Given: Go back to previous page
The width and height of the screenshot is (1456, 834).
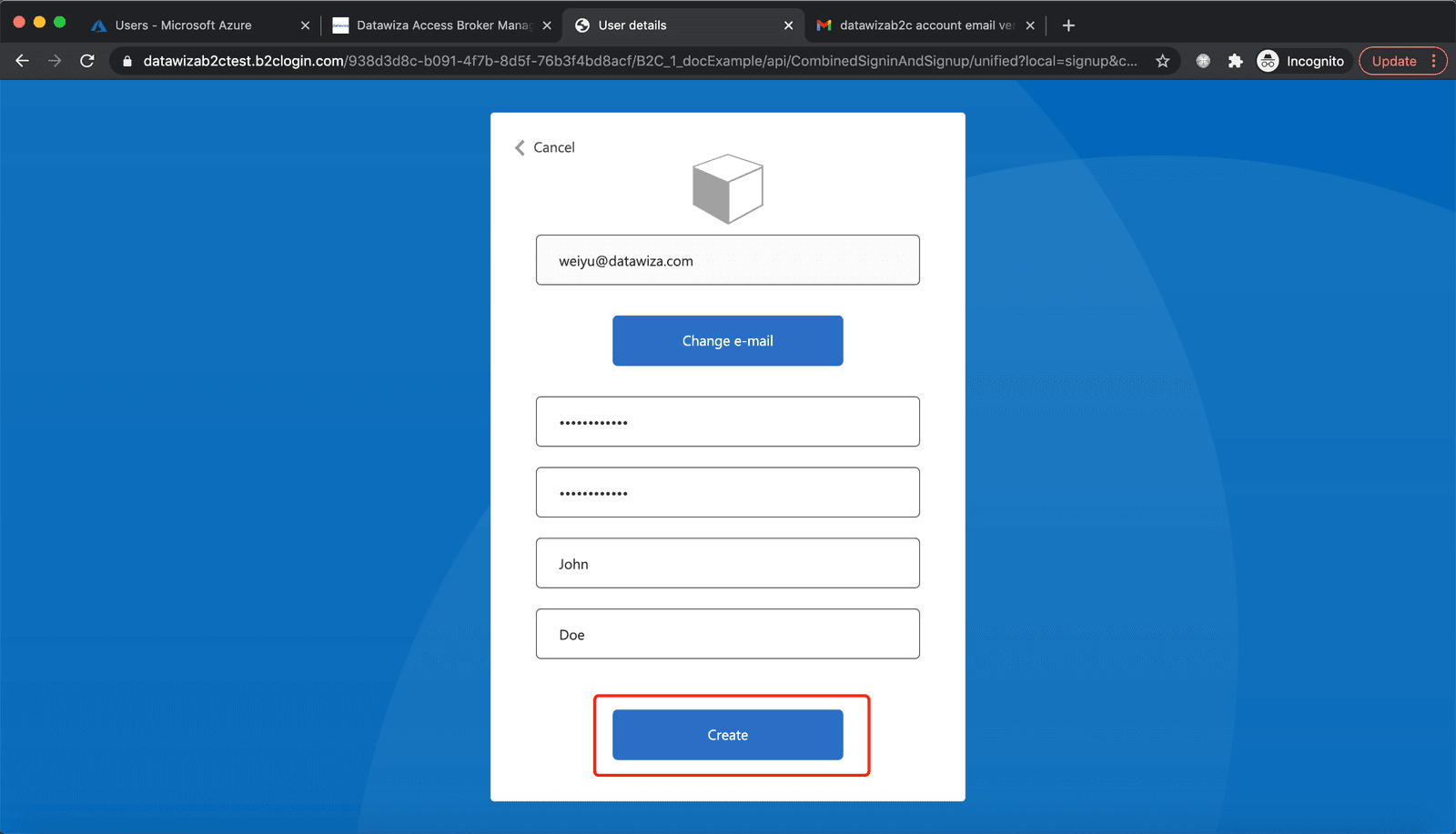Looking at the screenshot, I should pos(23,61).
